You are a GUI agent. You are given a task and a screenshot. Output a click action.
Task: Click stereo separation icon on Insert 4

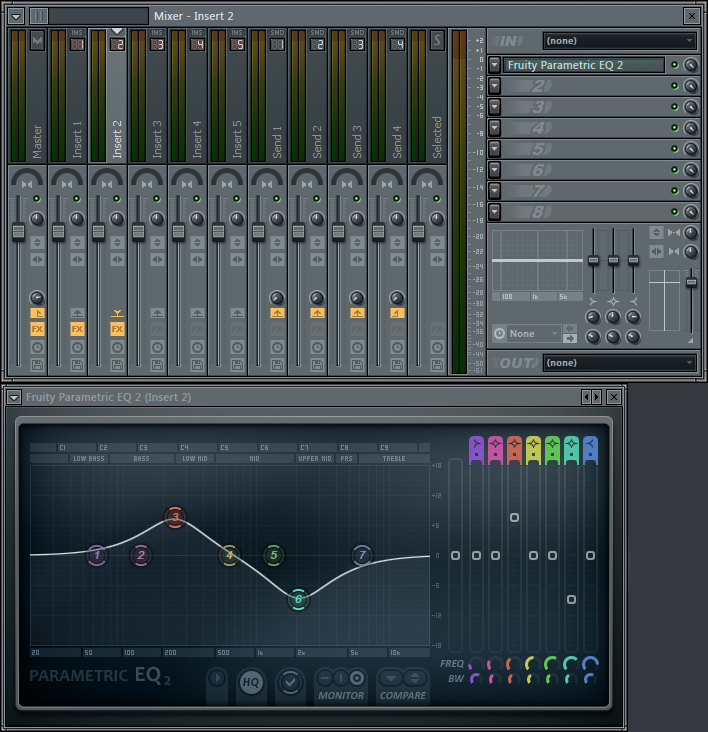197,259
